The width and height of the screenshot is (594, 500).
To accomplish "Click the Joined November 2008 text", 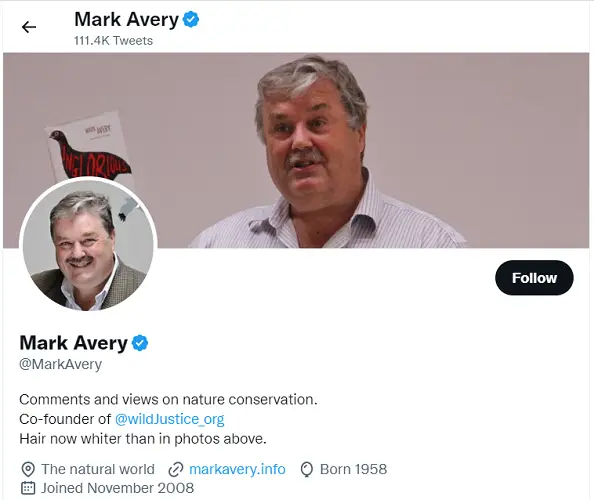I will [117, 488].
